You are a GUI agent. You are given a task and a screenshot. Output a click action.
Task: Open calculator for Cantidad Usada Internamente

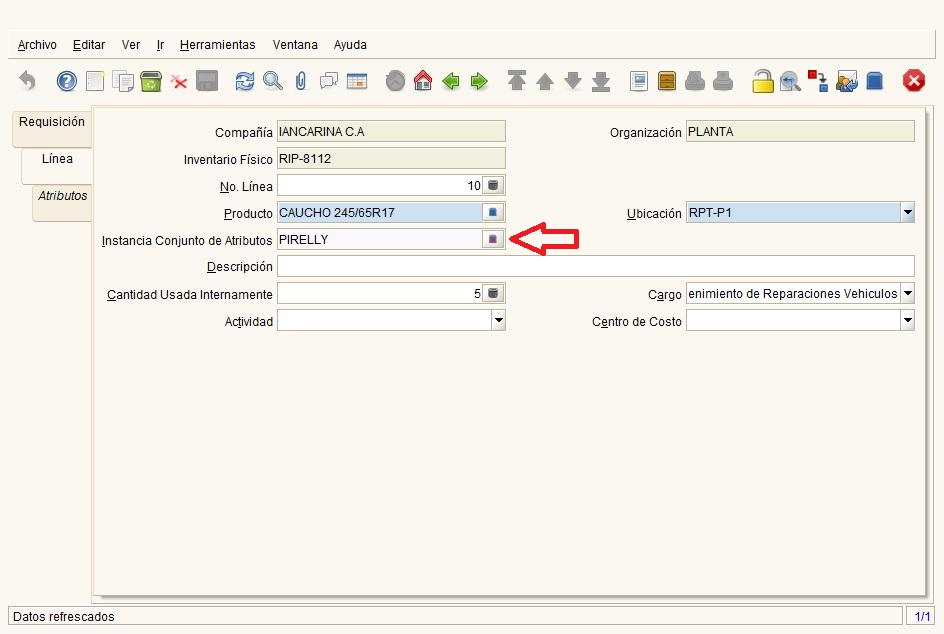[494, 294]
